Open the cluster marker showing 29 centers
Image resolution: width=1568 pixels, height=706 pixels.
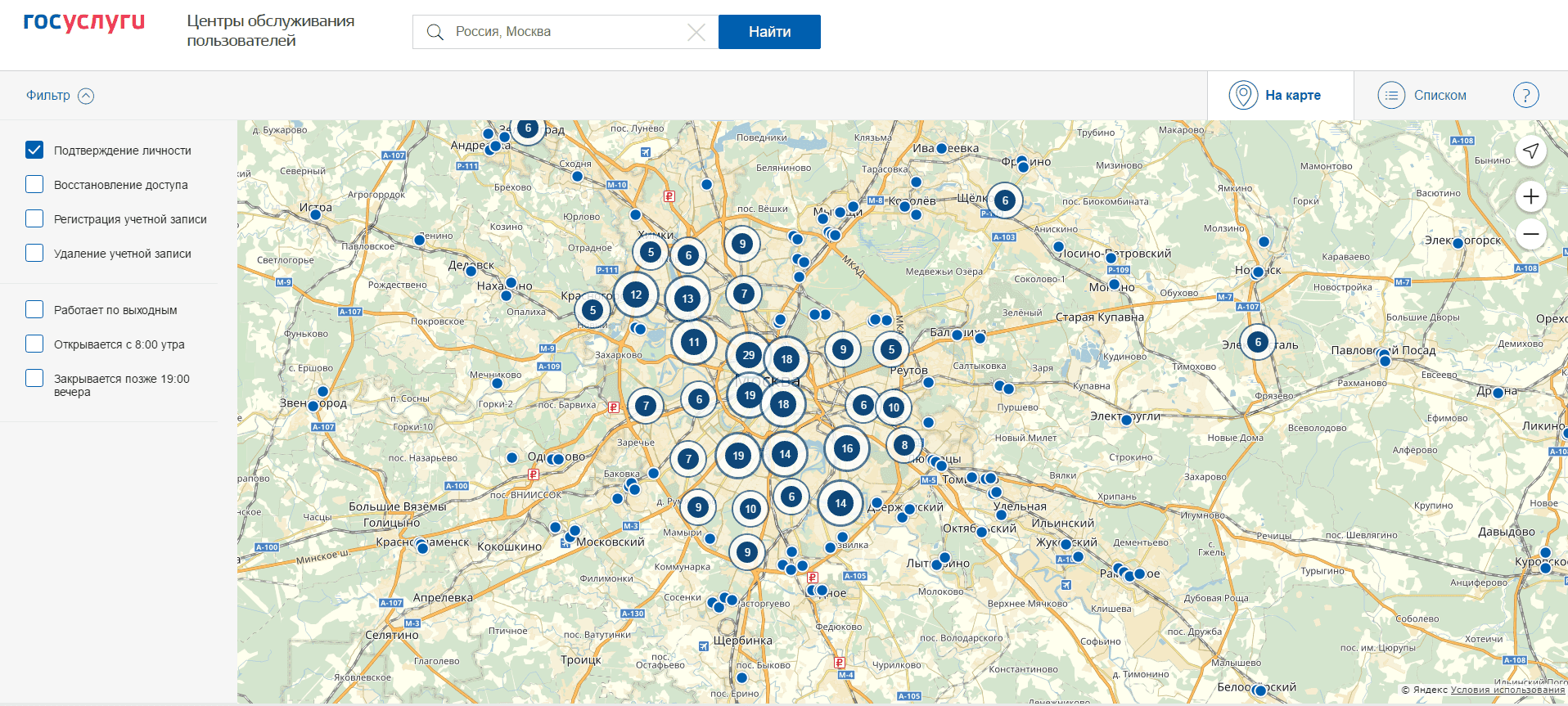click(x=748, y=355)
